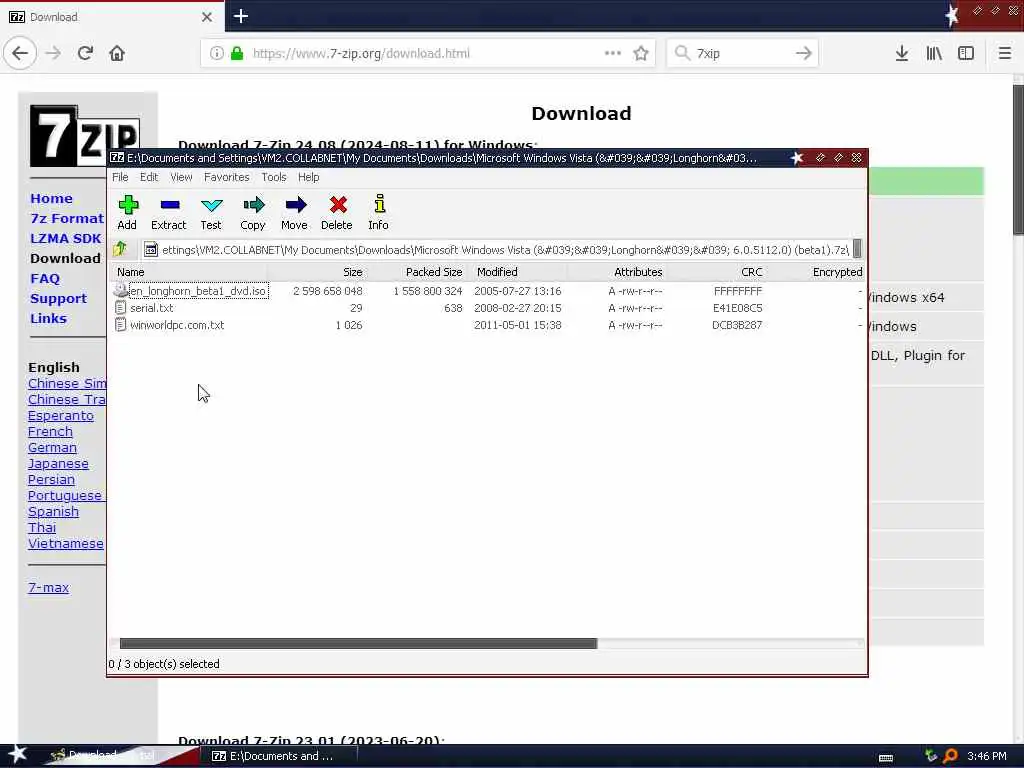The height and width of the screenshot is (768, 1024).
Task: Switch site language to French
Action: [x=50, y=432]
